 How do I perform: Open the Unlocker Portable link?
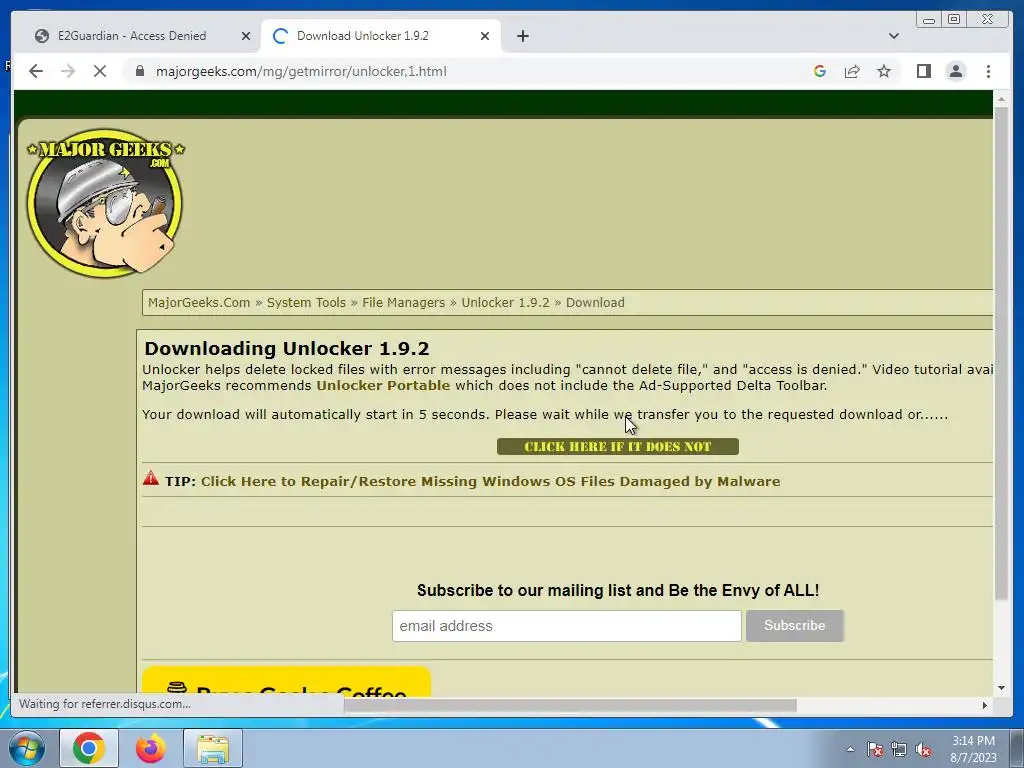click(x=383, y=385)
